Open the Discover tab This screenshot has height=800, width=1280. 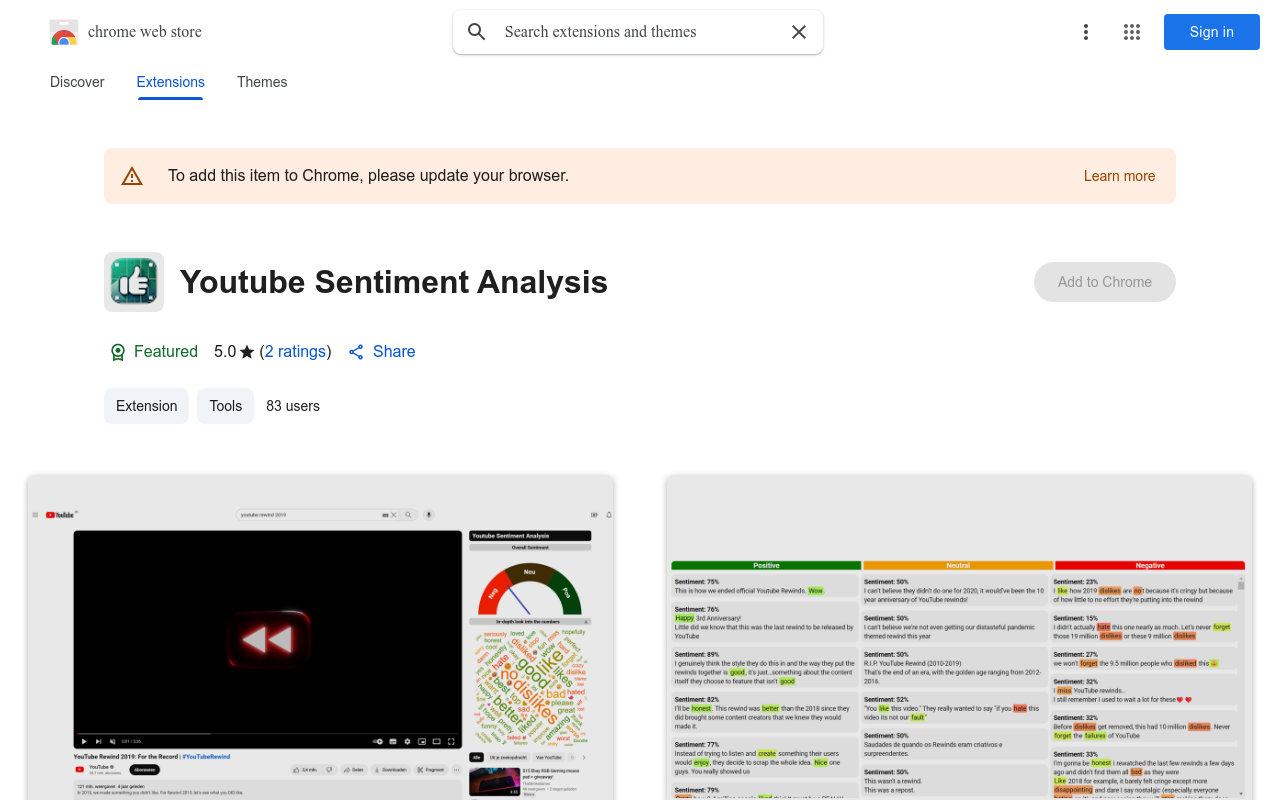point(77,82)
